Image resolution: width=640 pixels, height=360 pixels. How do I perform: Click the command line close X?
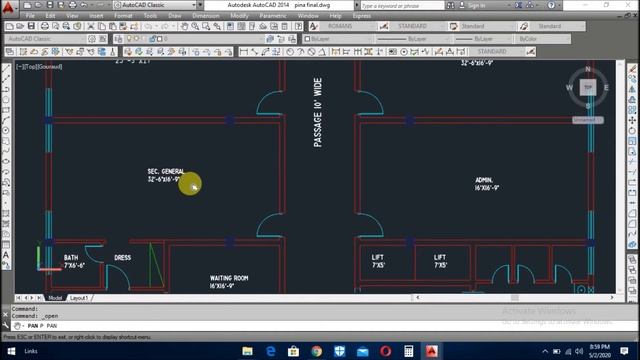point(5,315)
